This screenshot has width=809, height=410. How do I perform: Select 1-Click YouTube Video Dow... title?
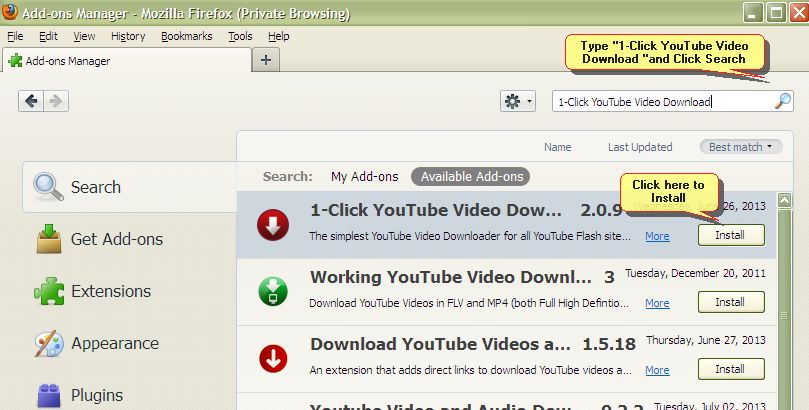[435, 210]
